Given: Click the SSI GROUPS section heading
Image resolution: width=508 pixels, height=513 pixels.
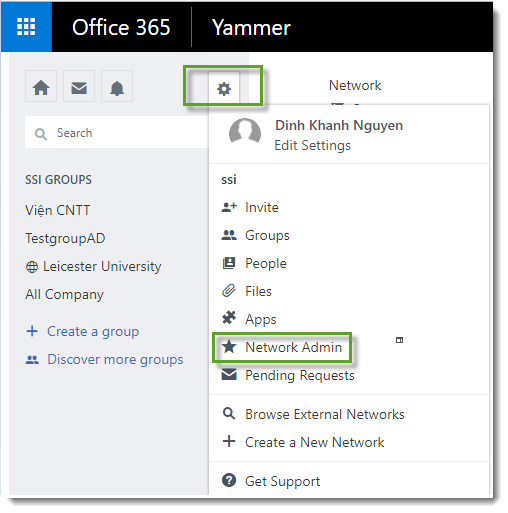Looking at the screenshot, I should coord(58,180).
